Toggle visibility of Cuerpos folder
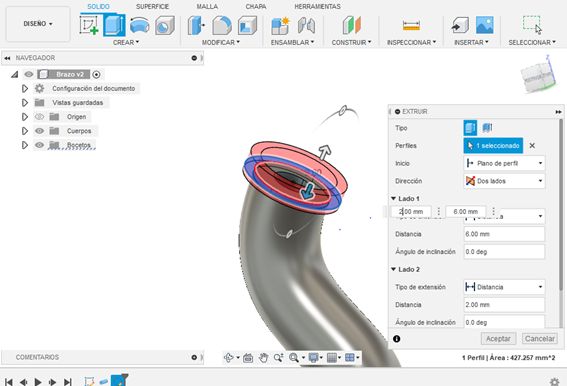567x386 pixels. tap(39, 131)
